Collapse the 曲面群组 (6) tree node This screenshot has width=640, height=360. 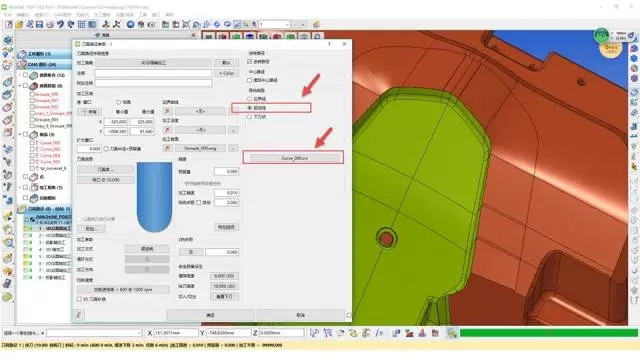[x=20, y=86]
